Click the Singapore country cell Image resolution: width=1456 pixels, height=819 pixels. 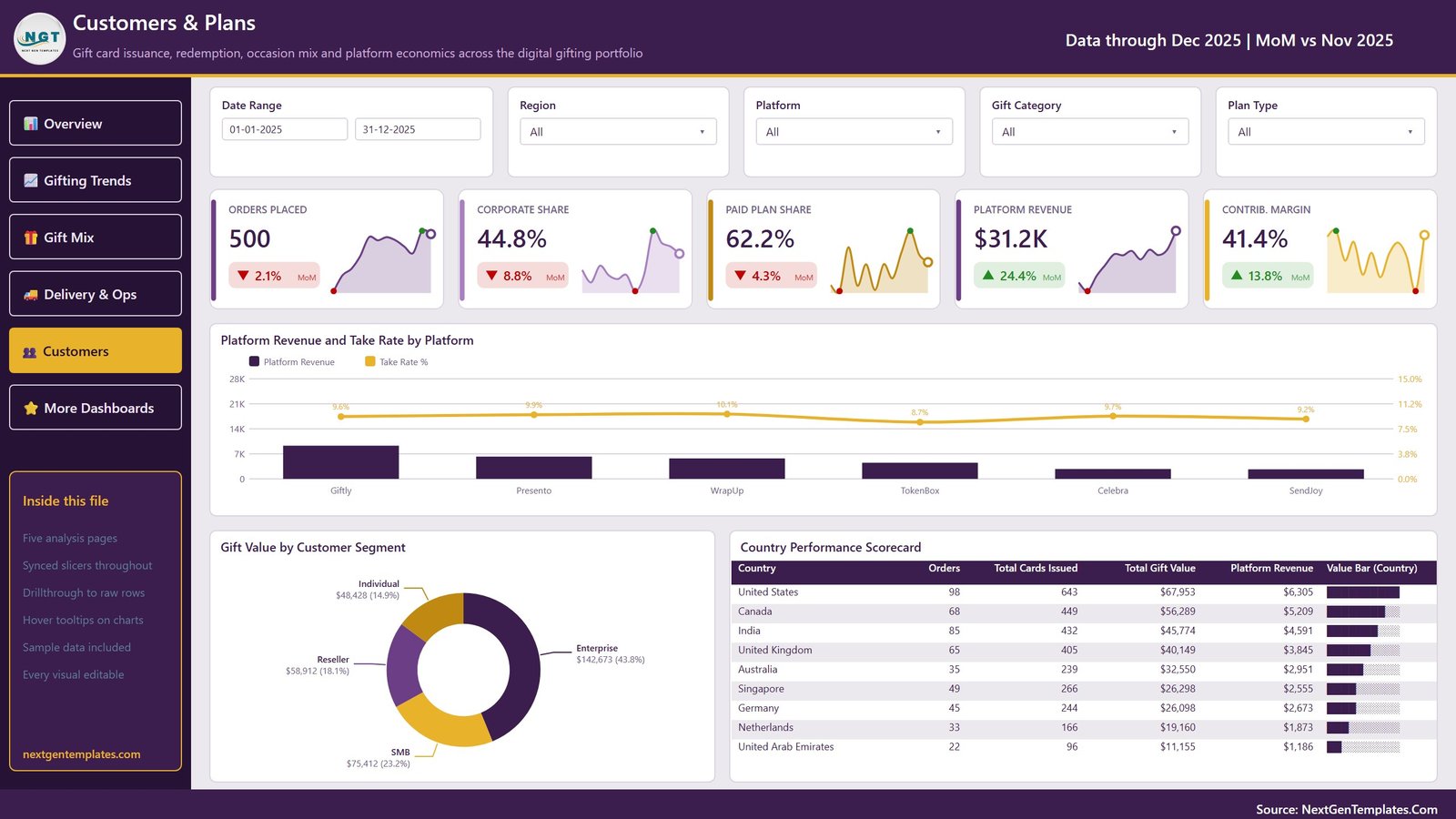click(761, 689)
